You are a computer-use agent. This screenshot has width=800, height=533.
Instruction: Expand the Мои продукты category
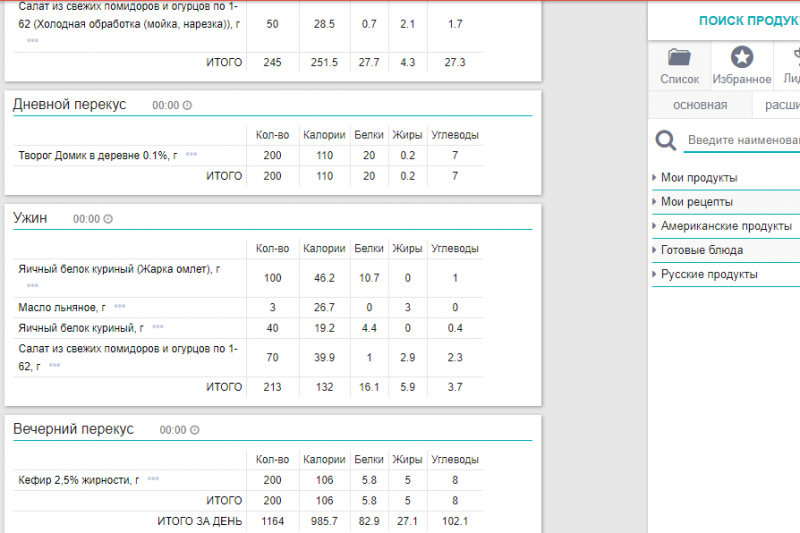point(699,178)
